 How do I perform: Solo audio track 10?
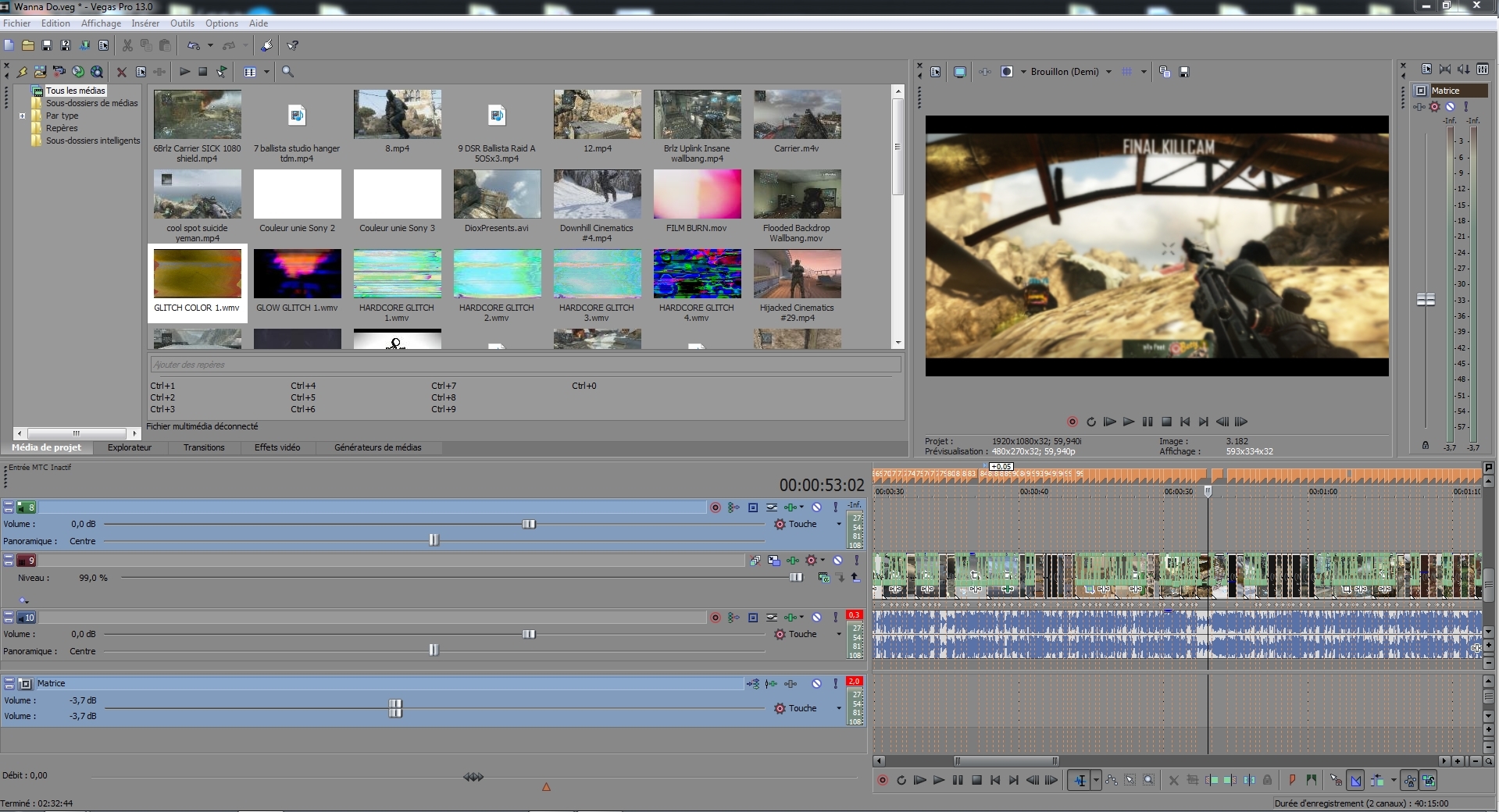point(835,618)
